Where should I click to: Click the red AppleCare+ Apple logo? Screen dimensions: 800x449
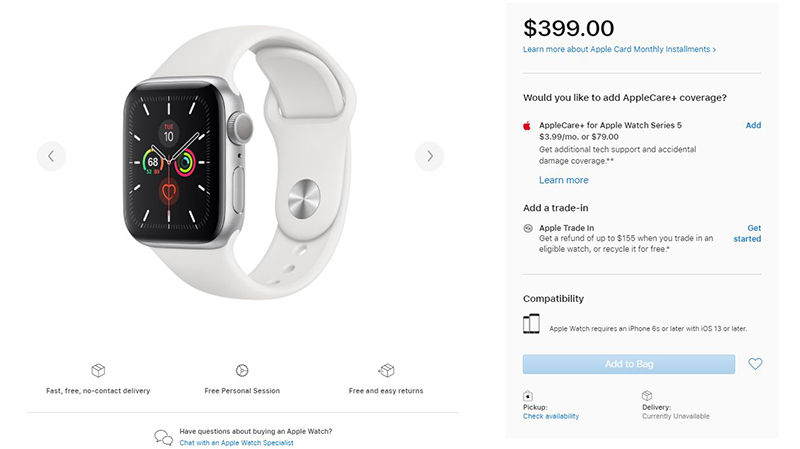[527, 126]
